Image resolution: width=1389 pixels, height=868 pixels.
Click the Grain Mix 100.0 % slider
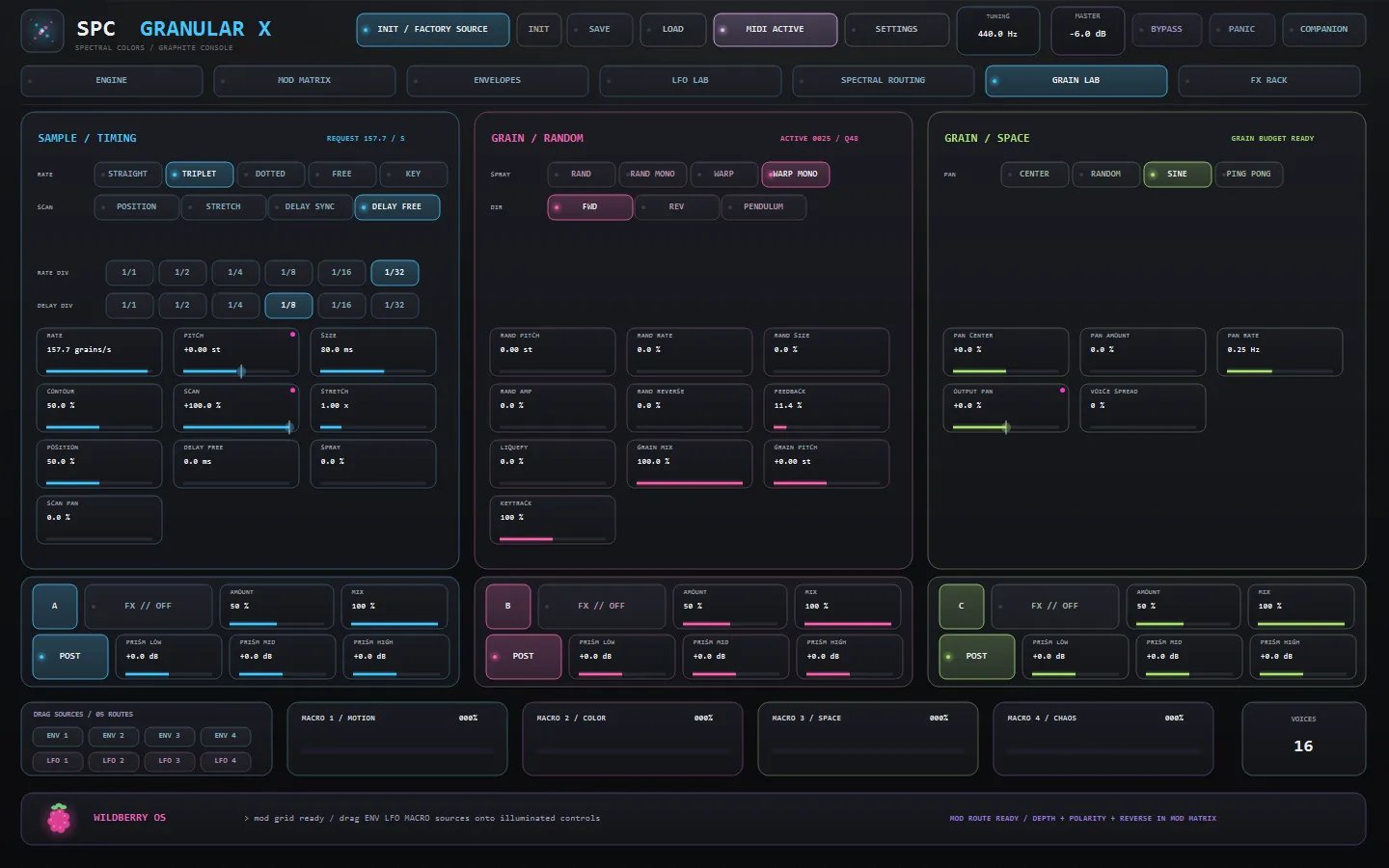(690, 464)
